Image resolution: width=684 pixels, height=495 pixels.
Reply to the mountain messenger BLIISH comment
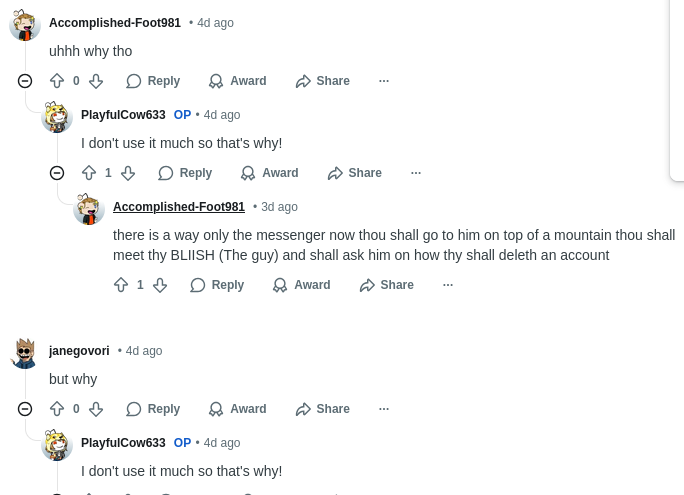(x=217, y=285)
